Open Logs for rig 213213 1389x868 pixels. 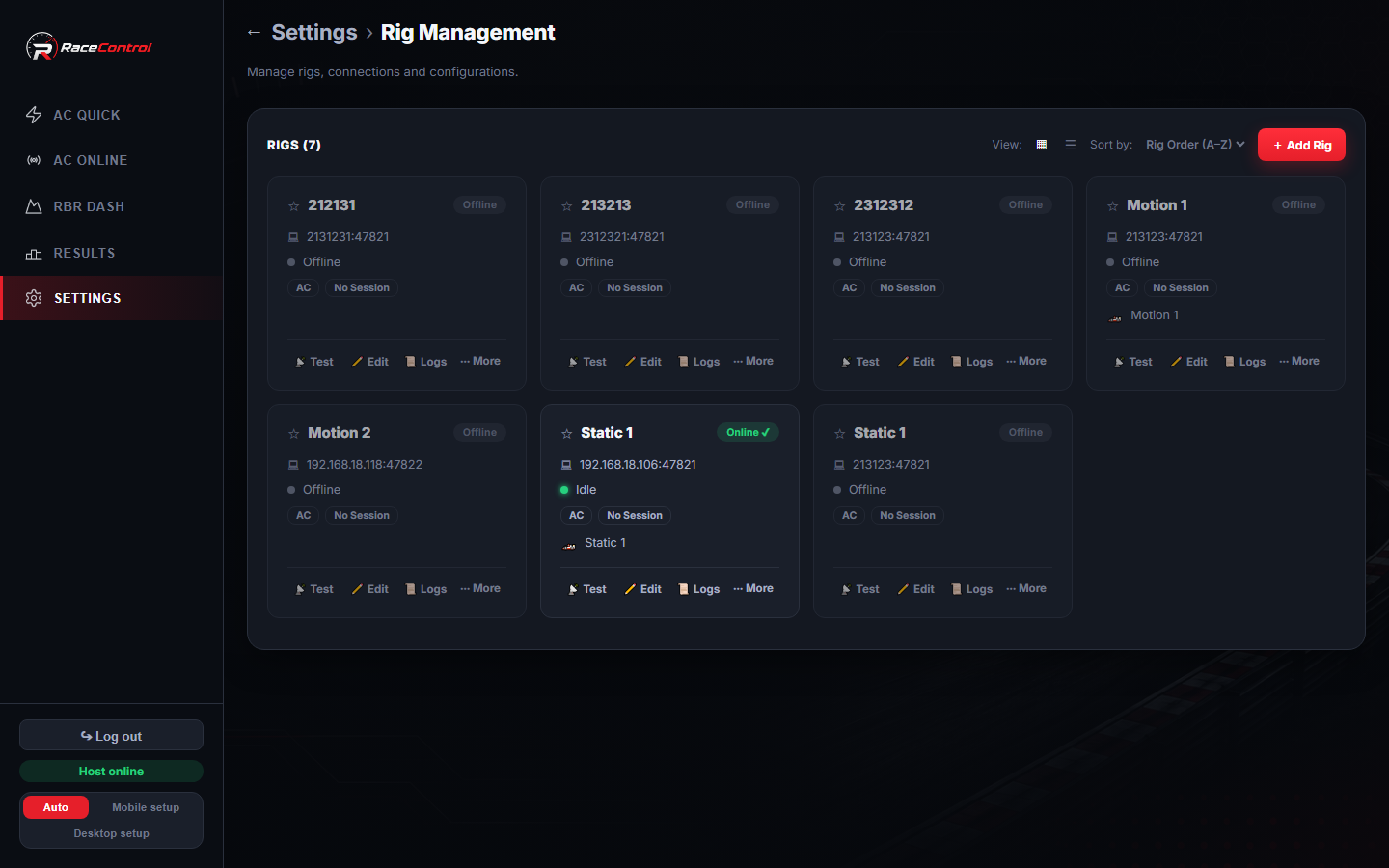(699, 362)
